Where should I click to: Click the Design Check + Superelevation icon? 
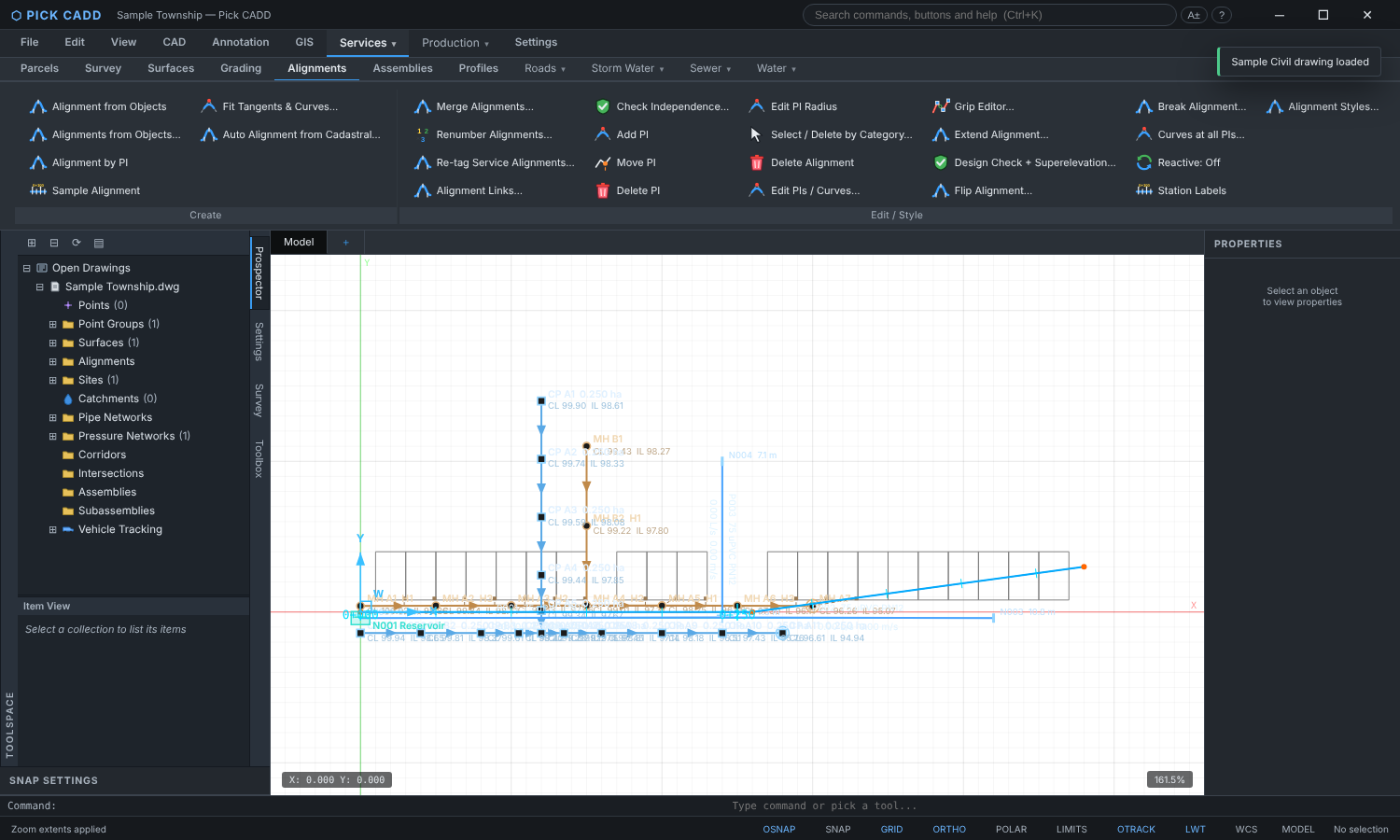pyautogui.click(x=941, y=162)
